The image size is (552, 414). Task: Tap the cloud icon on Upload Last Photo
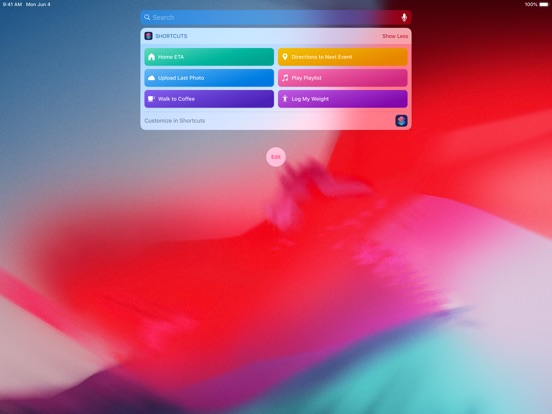151,78
